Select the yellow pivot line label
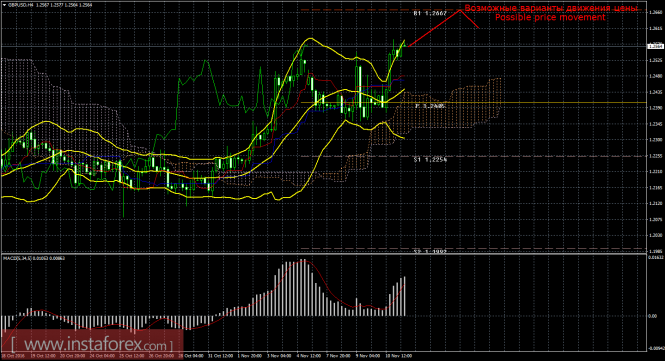This screenshot has height=361, width=665. 430,106
